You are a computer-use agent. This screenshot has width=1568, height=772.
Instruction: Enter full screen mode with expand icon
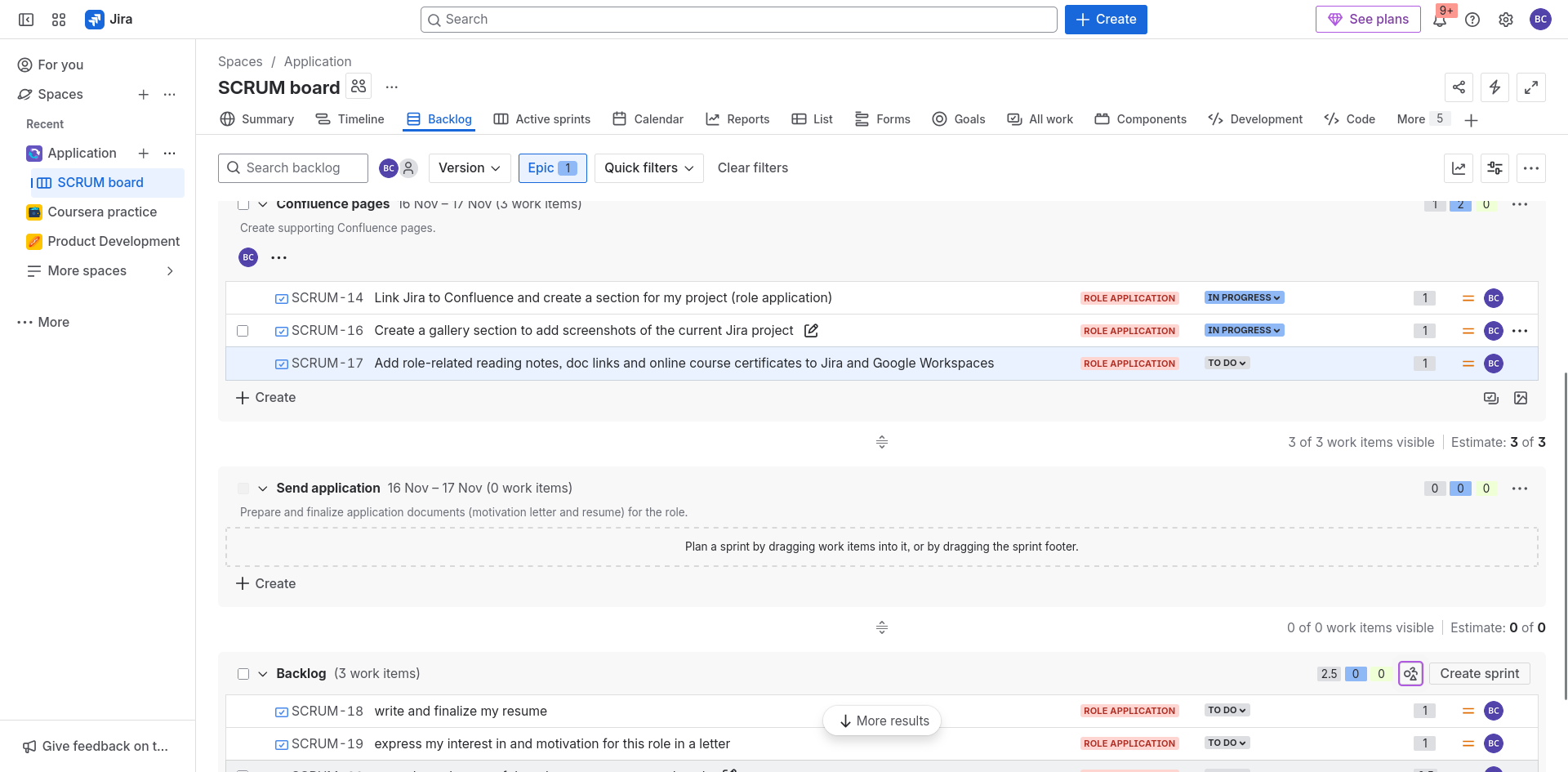[x=1531, y=87]
